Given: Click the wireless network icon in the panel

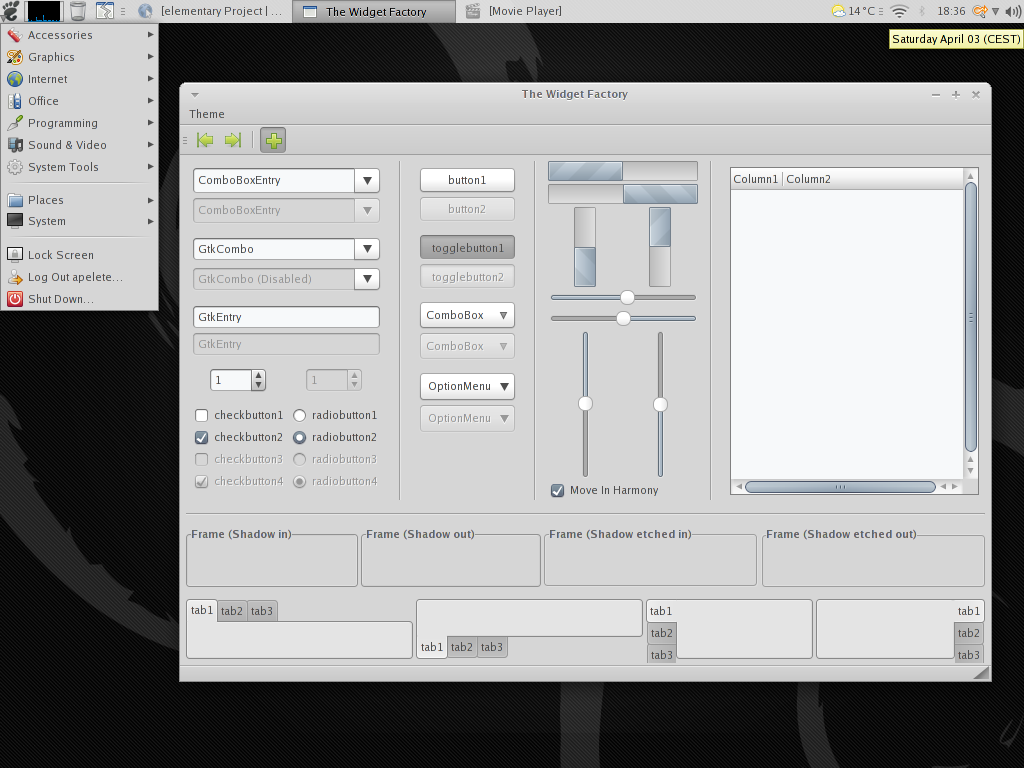Looking at the screenshot, I should tap(899, 11).
